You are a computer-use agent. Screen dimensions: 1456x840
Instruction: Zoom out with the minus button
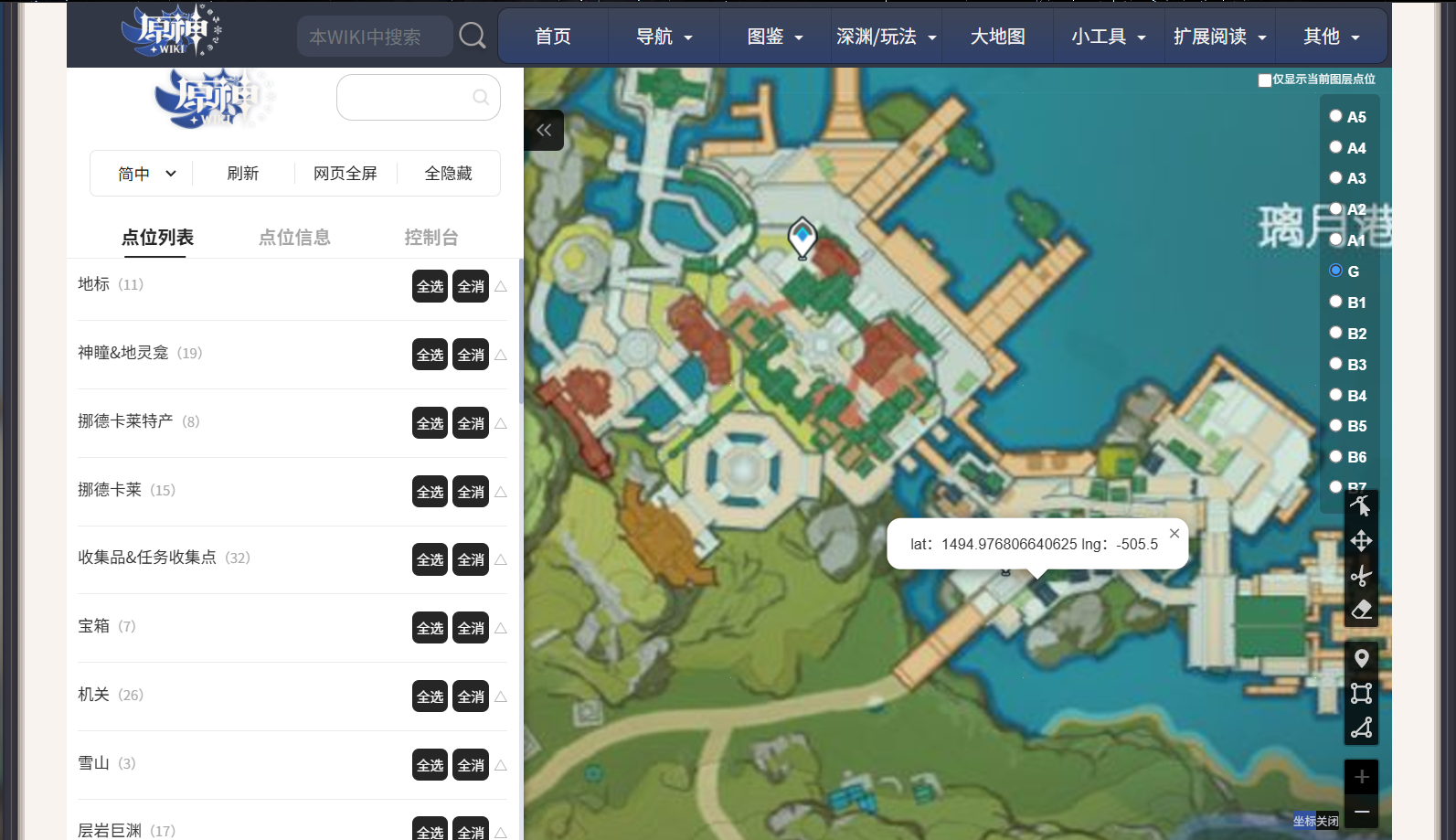pos(1361,812)
